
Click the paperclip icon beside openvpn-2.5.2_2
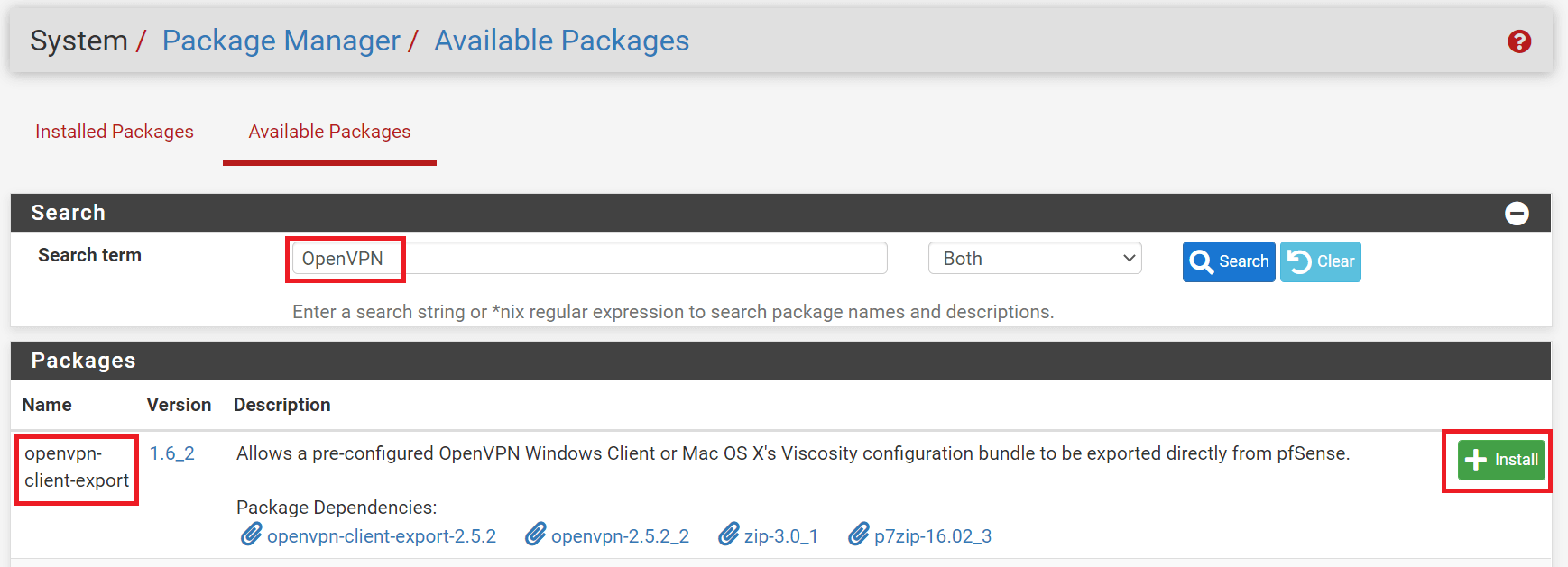click(535, 535)
